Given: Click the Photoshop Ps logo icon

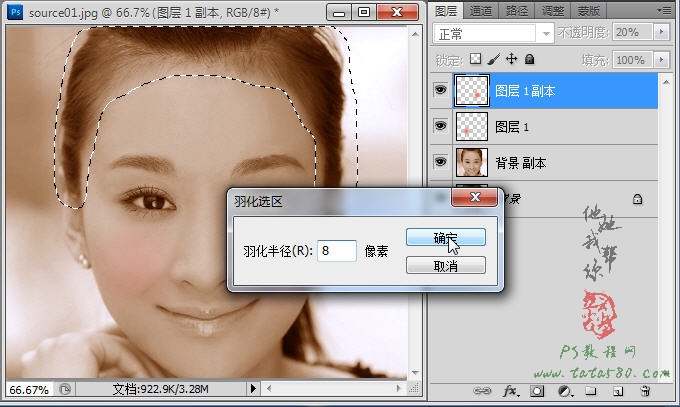Looking at the screenshot, I should pyautogui.click(x=16, y=12).
